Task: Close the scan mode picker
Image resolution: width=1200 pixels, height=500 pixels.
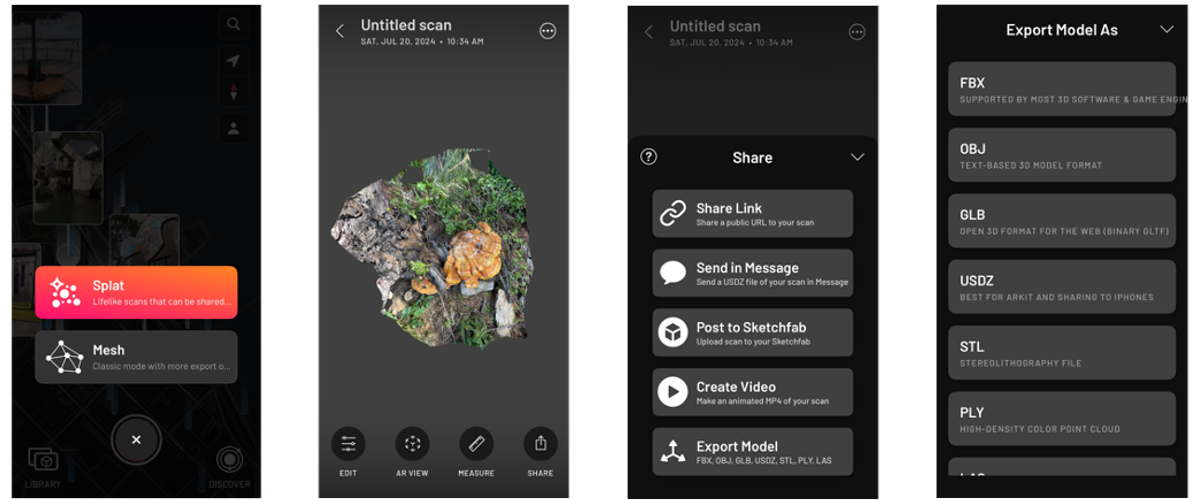Action: pyautogui.click(x=136, y=440)
